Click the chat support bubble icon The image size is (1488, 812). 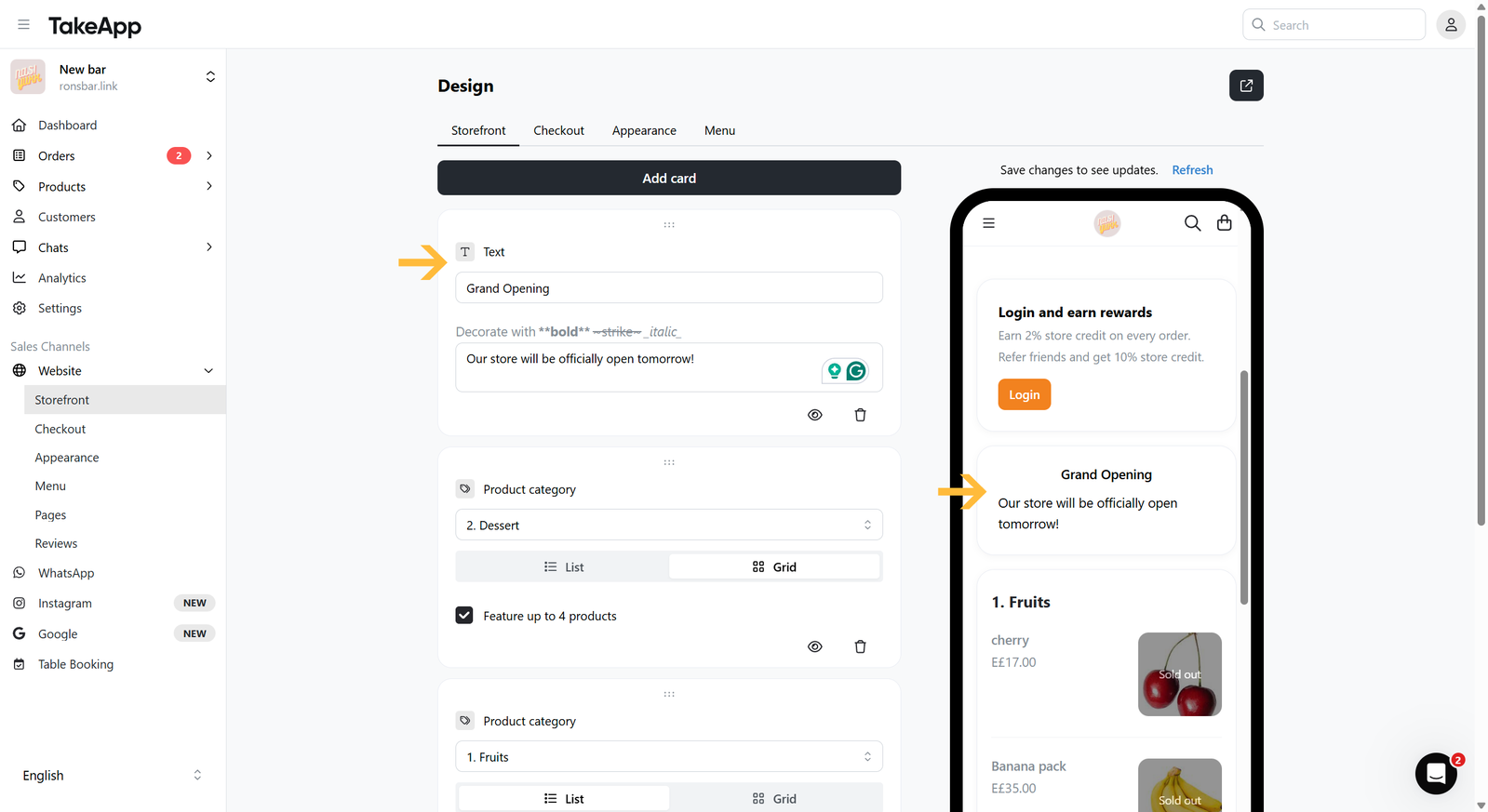(1436, 773)
